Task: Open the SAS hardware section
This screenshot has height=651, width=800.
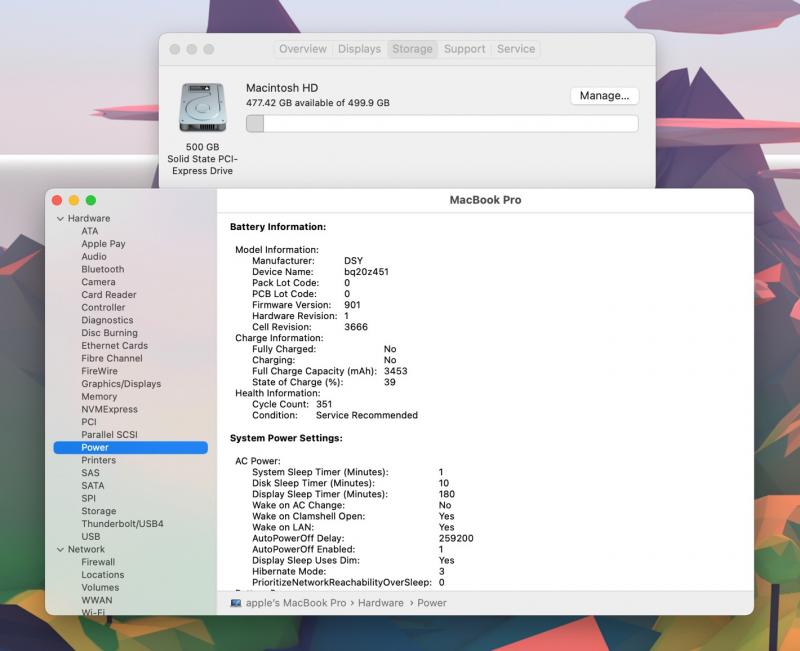Action: [x=90, y=473]
